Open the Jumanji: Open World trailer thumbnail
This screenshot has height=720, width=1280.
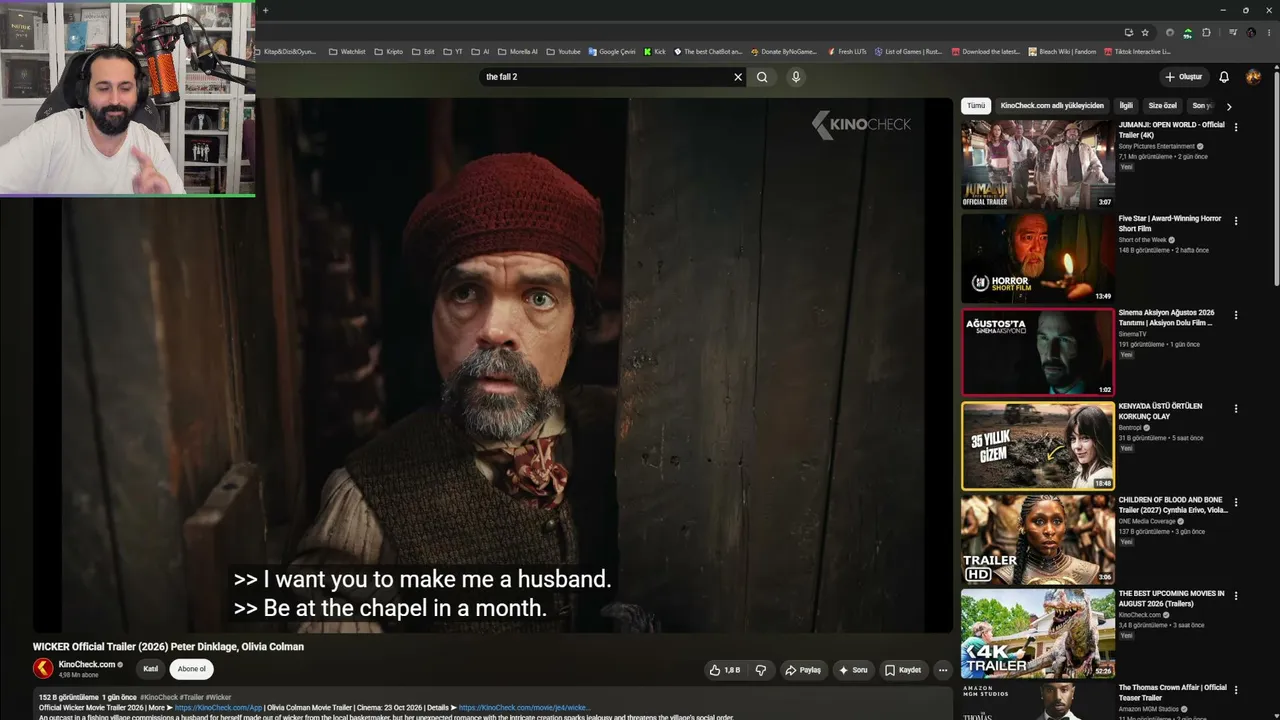click(1038, 164)
